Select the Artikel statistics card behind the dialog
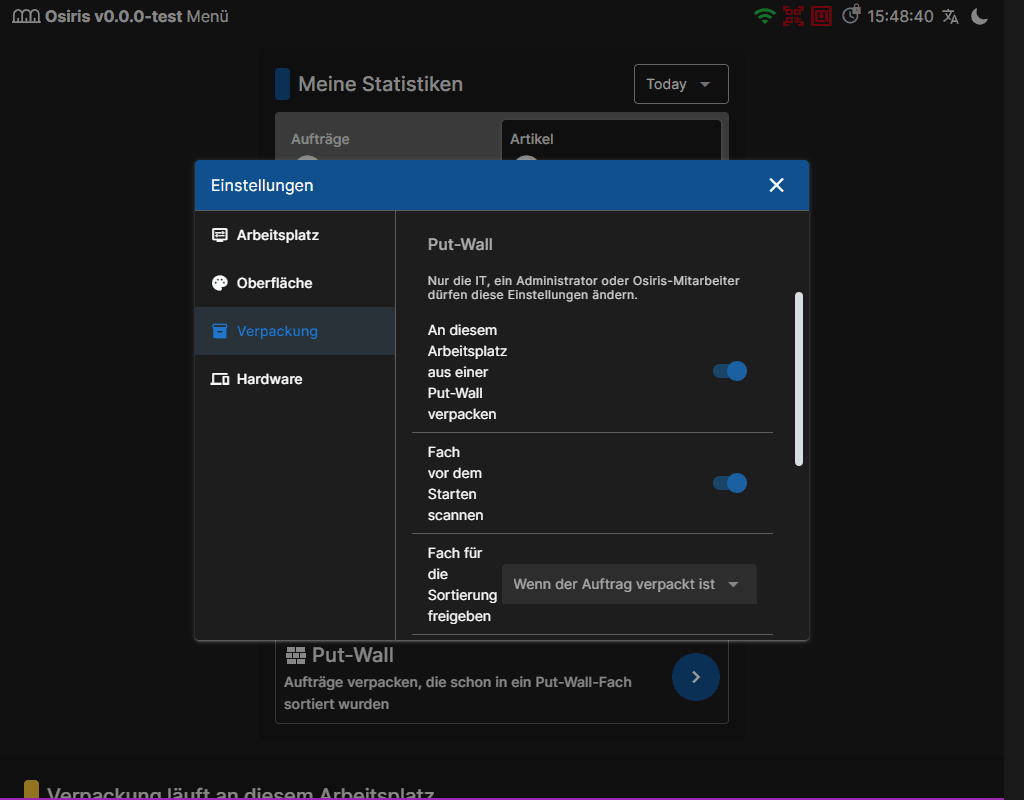Screen dimensions: 1024x800 click(611, 140)
